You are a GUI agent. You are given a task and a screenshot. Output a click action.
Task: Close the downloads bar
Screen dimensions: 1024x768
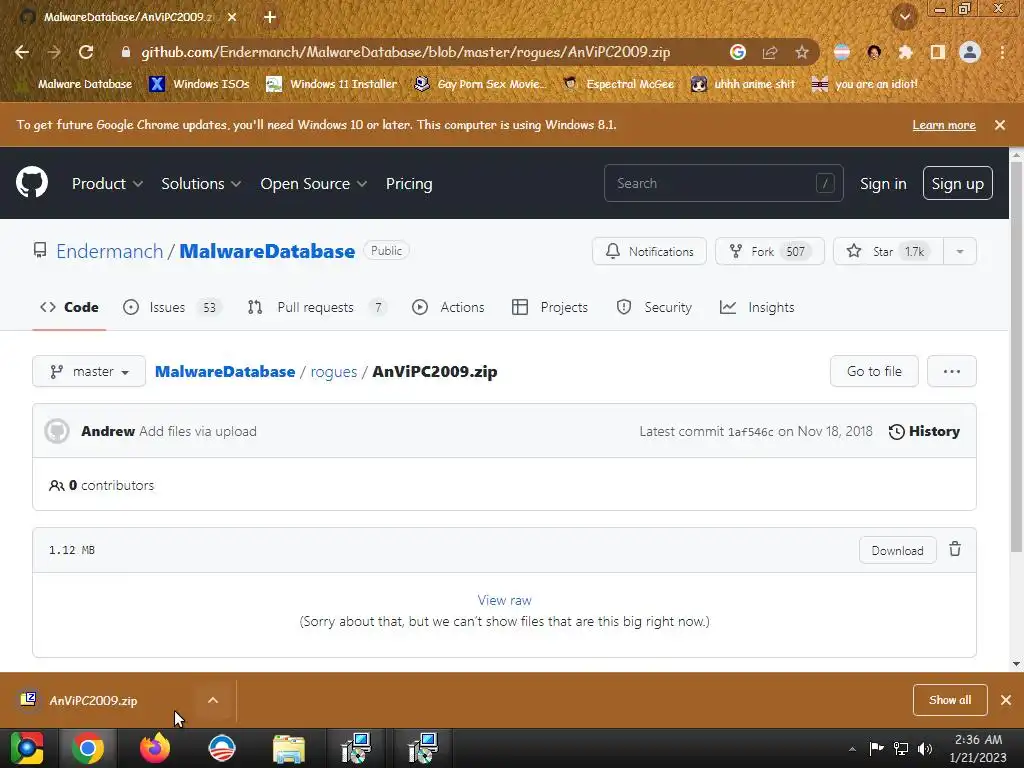[x=1006, y=700]
